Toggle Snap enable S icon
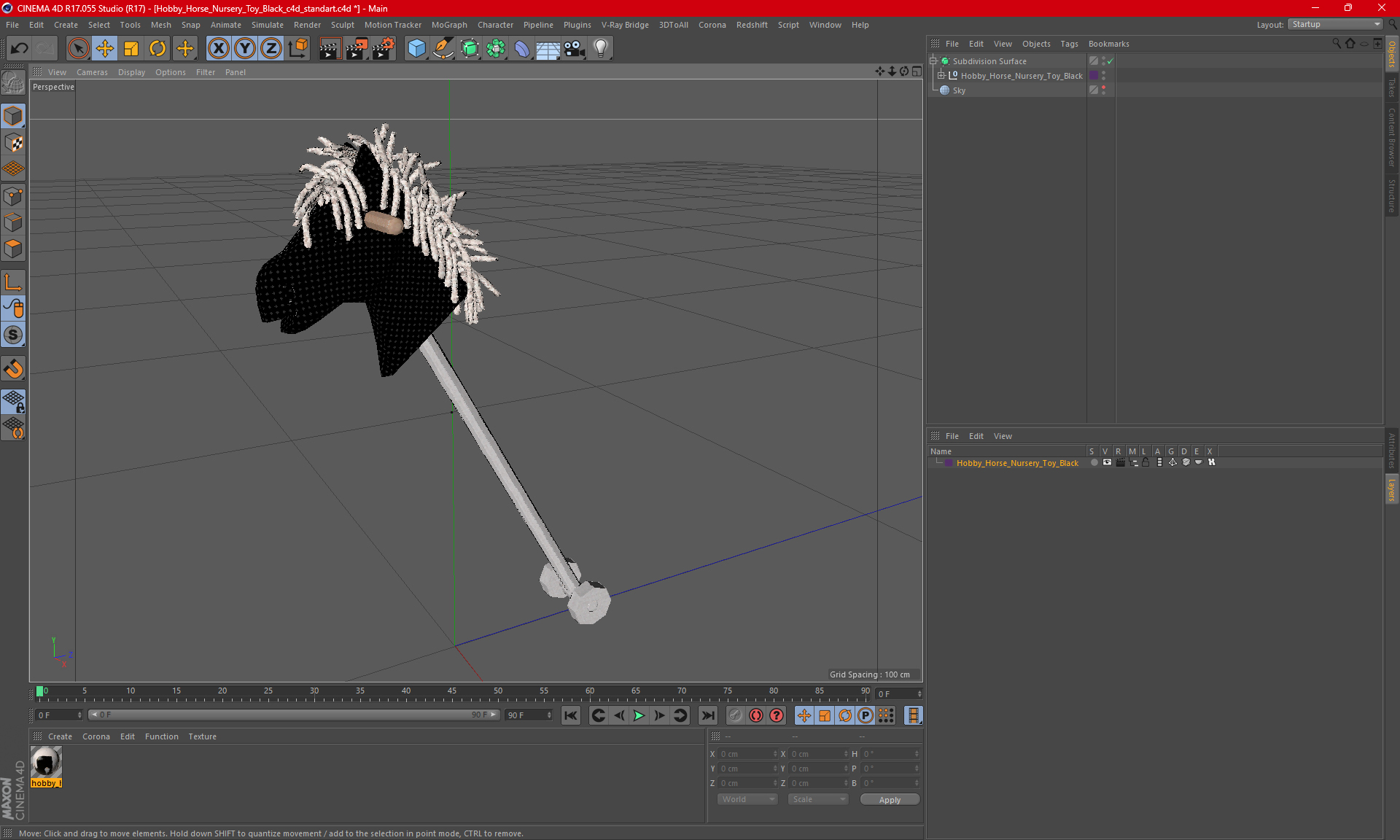The width and height of the screenshot is (1400, 840). pos(13,335)
